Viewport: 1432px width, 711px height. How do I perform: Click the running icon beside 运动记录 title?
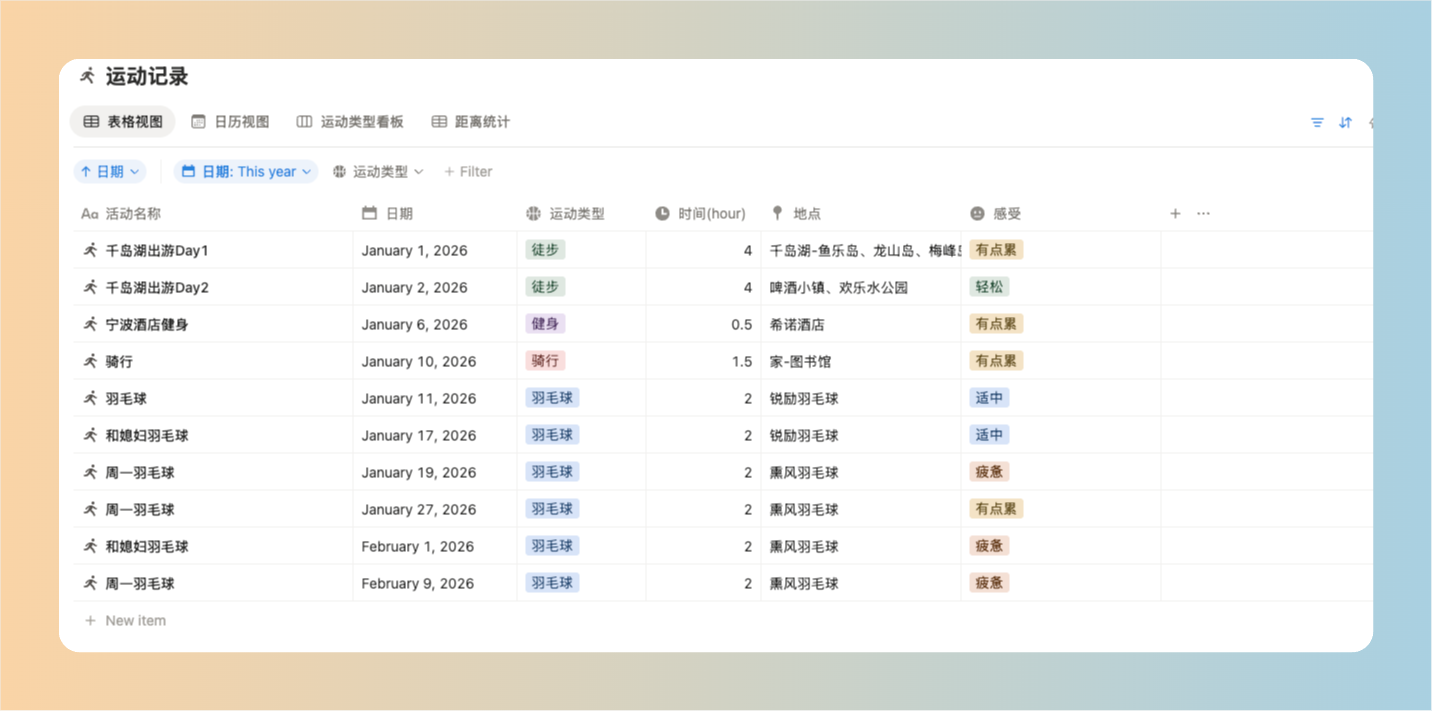pyautogui.click(x=88, y=76)
